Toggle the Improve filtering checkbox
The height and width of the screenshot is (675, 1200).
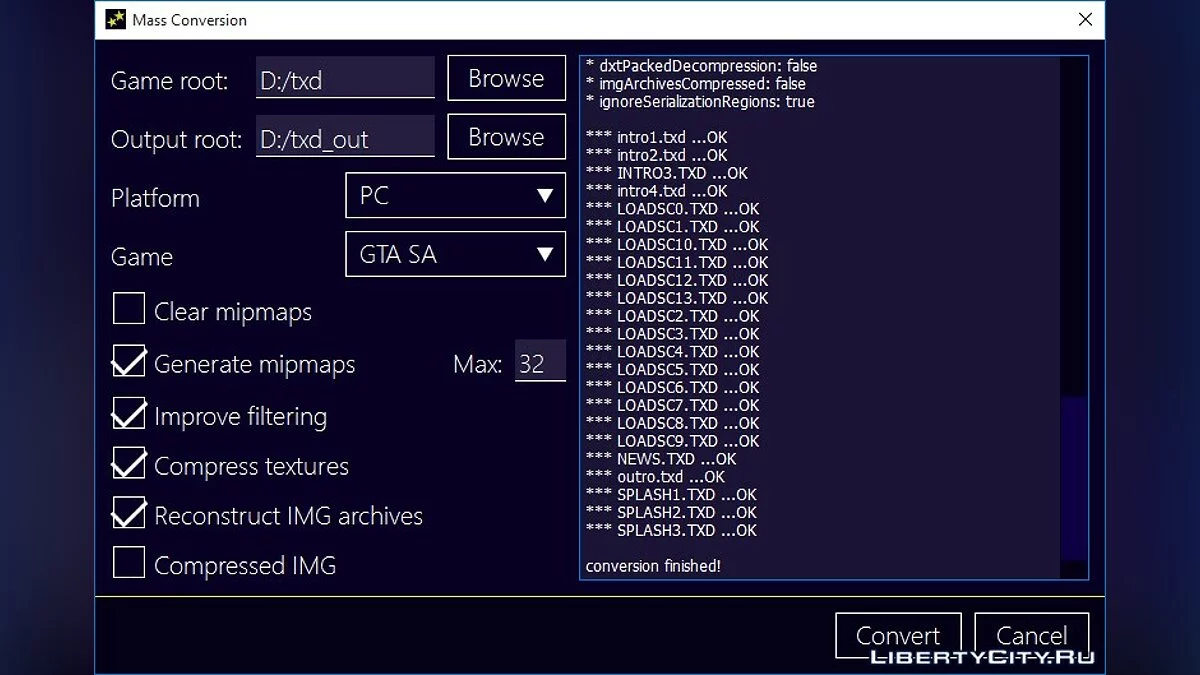tap(129, 414)
